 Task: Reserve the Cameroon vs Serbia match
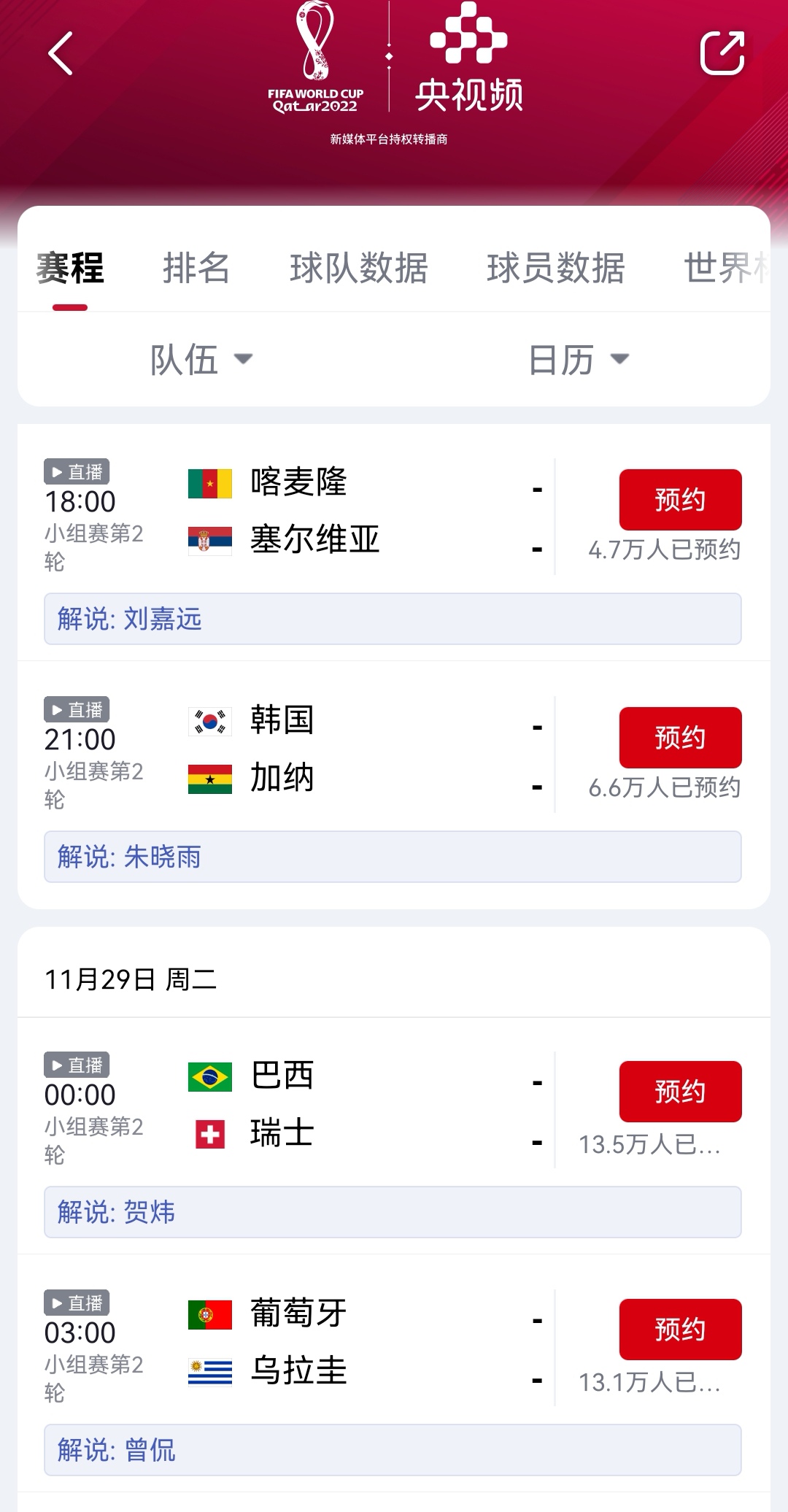click(680, 500)
